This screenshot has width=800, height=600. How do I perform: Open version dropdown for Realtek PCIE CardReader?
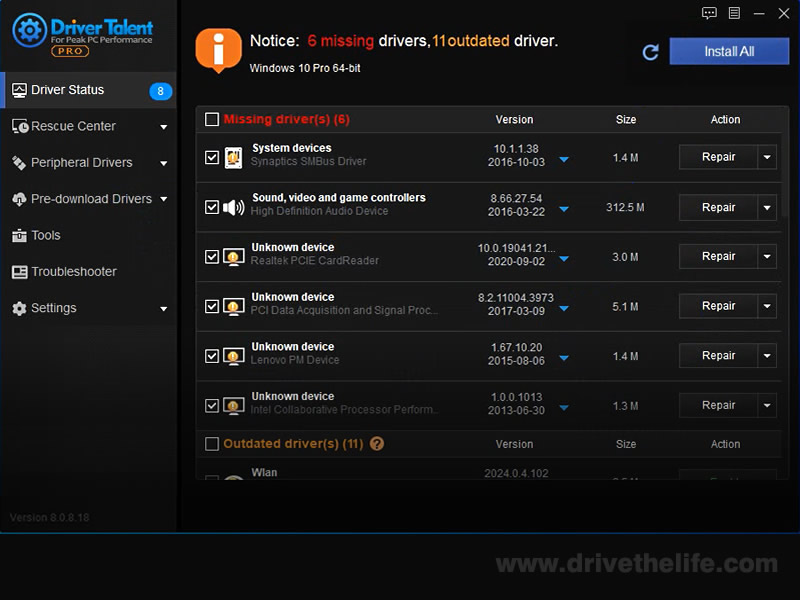pos(564,259)
